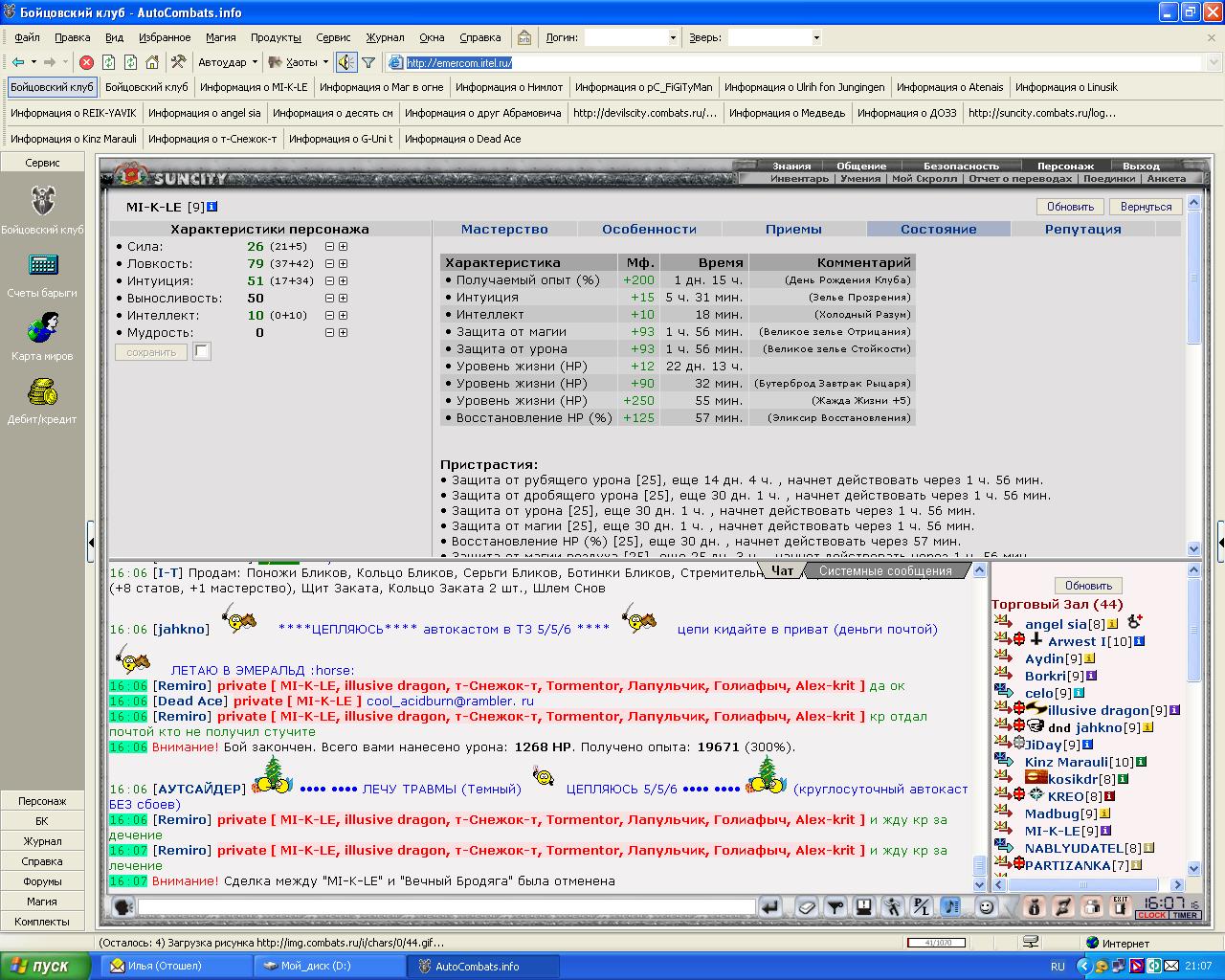
Task: Click info icon next to MI-K-LE [9] header
Action: (x=212, y=207)
